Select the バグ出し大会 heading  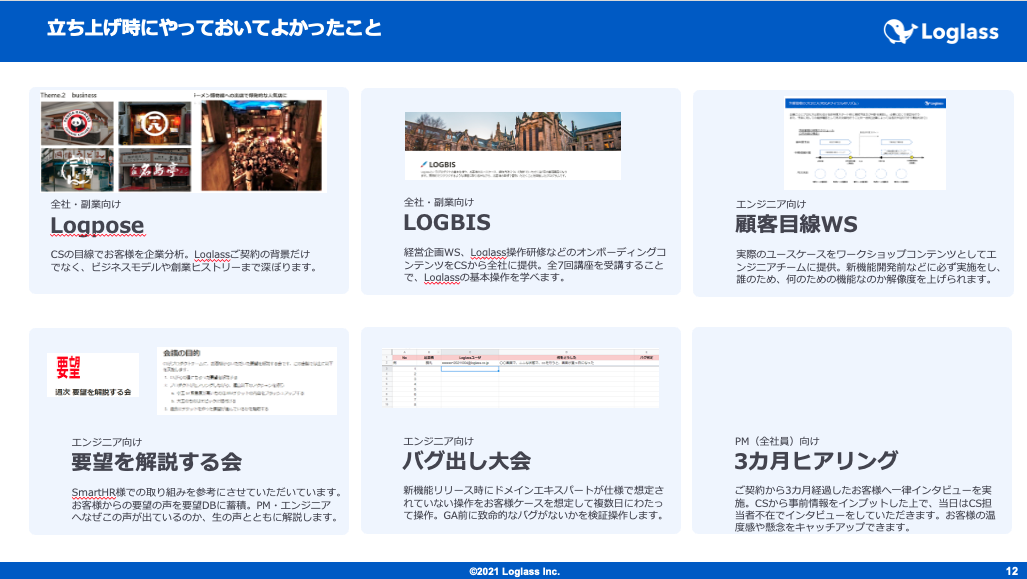[466, 460]
